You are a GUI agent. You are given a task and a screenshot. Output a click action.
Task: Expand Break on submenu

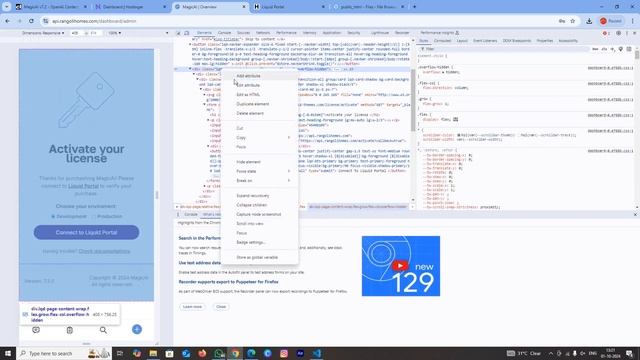pyautogui.click(x=260, y=180)
